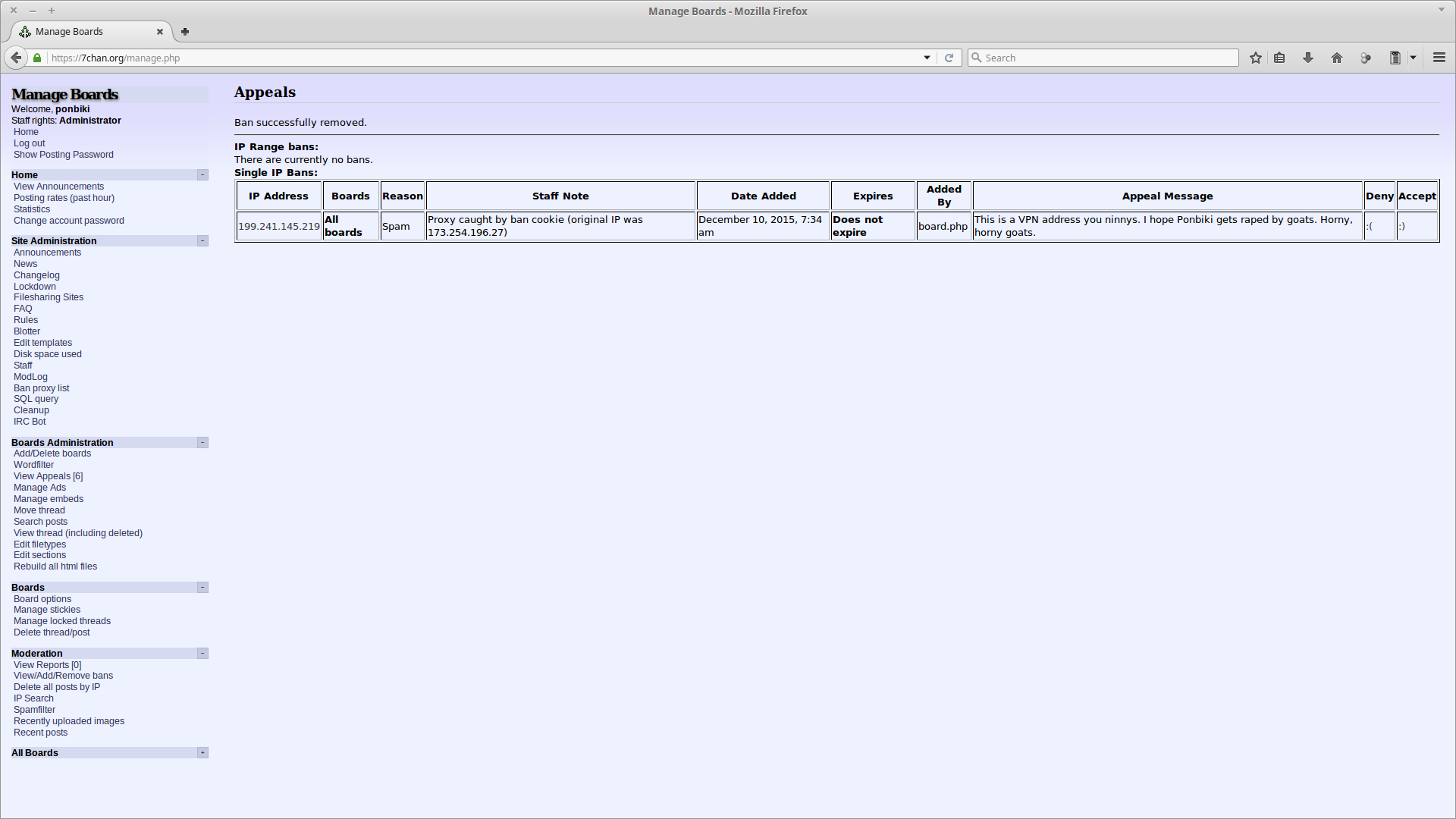Viewport: 1456px width, 819px height.
Task: Open the Wordfilter link
Action: pos(34,465)
